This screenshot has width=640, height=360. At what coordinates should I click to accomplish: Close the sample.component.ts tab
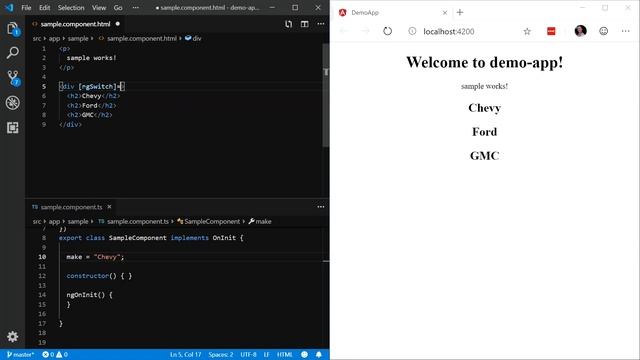109,207
